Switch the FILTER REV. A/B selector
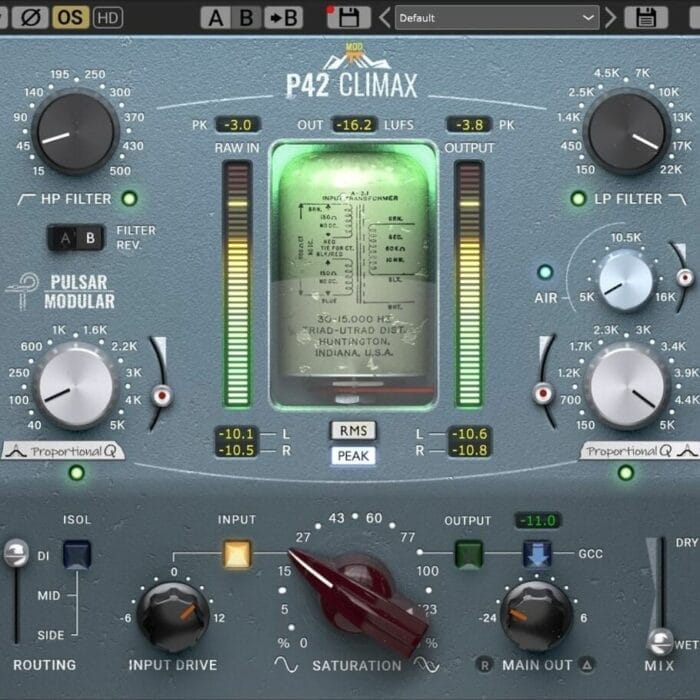This screenshot has height=700, width=700. point(76,238)
